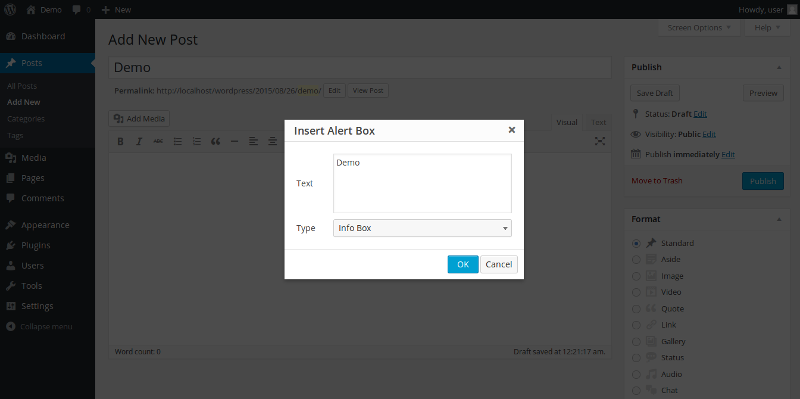The width and height of the screenshot is (800, 399).
Task: Click OK in the Insert Alert Box dialog
Action: click(463, 264)
